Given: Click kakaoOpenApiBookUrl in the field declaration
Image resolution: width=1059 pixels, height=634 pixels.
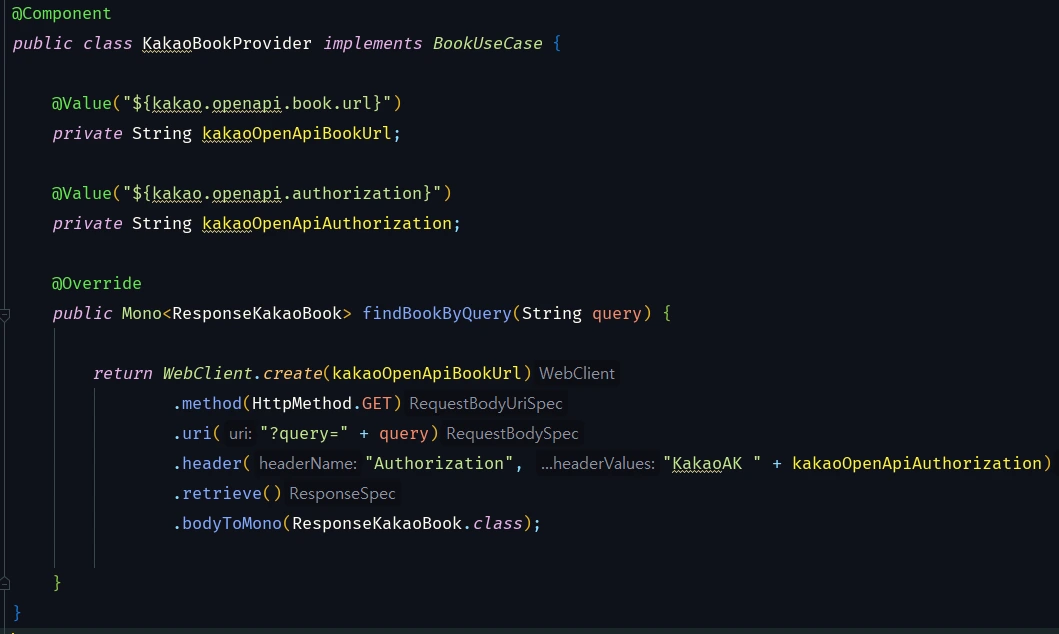Looking at the screenshot, I should (296, 134).
